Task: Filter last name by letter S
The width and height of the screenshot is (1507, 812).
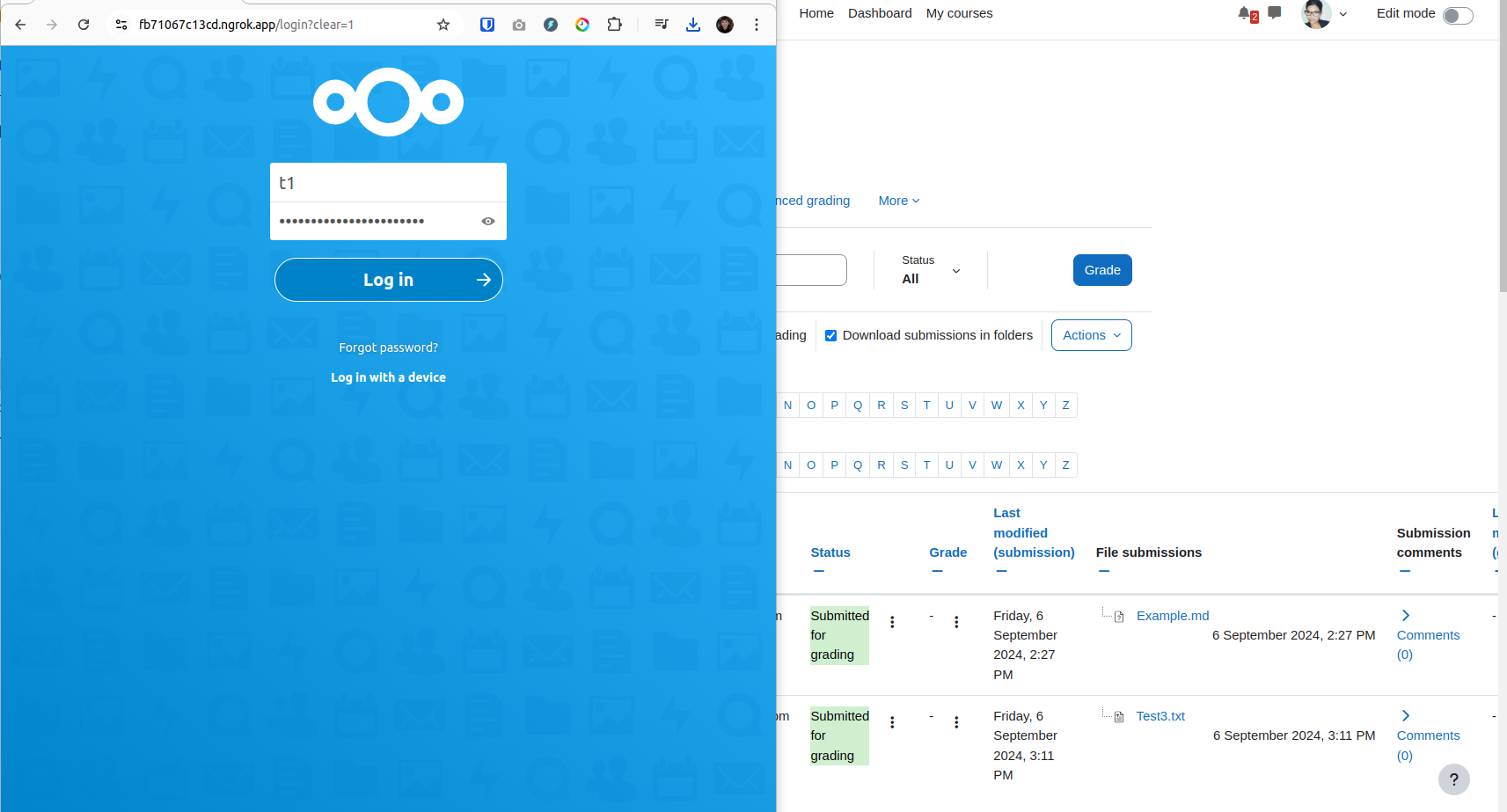Action: click(904, 465)
